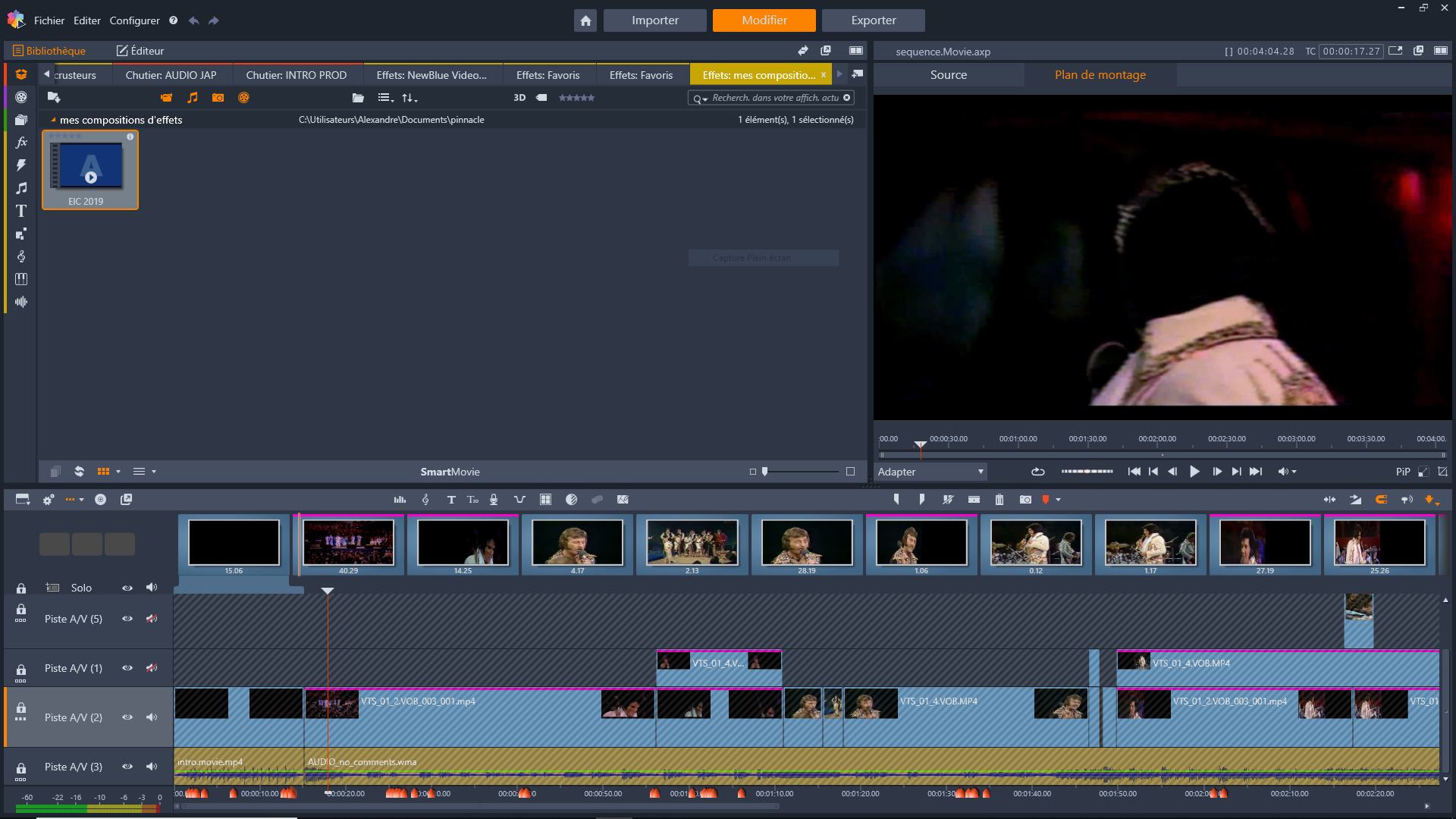Click the audio mixer icon
Viewport: 1456px width, 819px height.
(x=400, y=500)
